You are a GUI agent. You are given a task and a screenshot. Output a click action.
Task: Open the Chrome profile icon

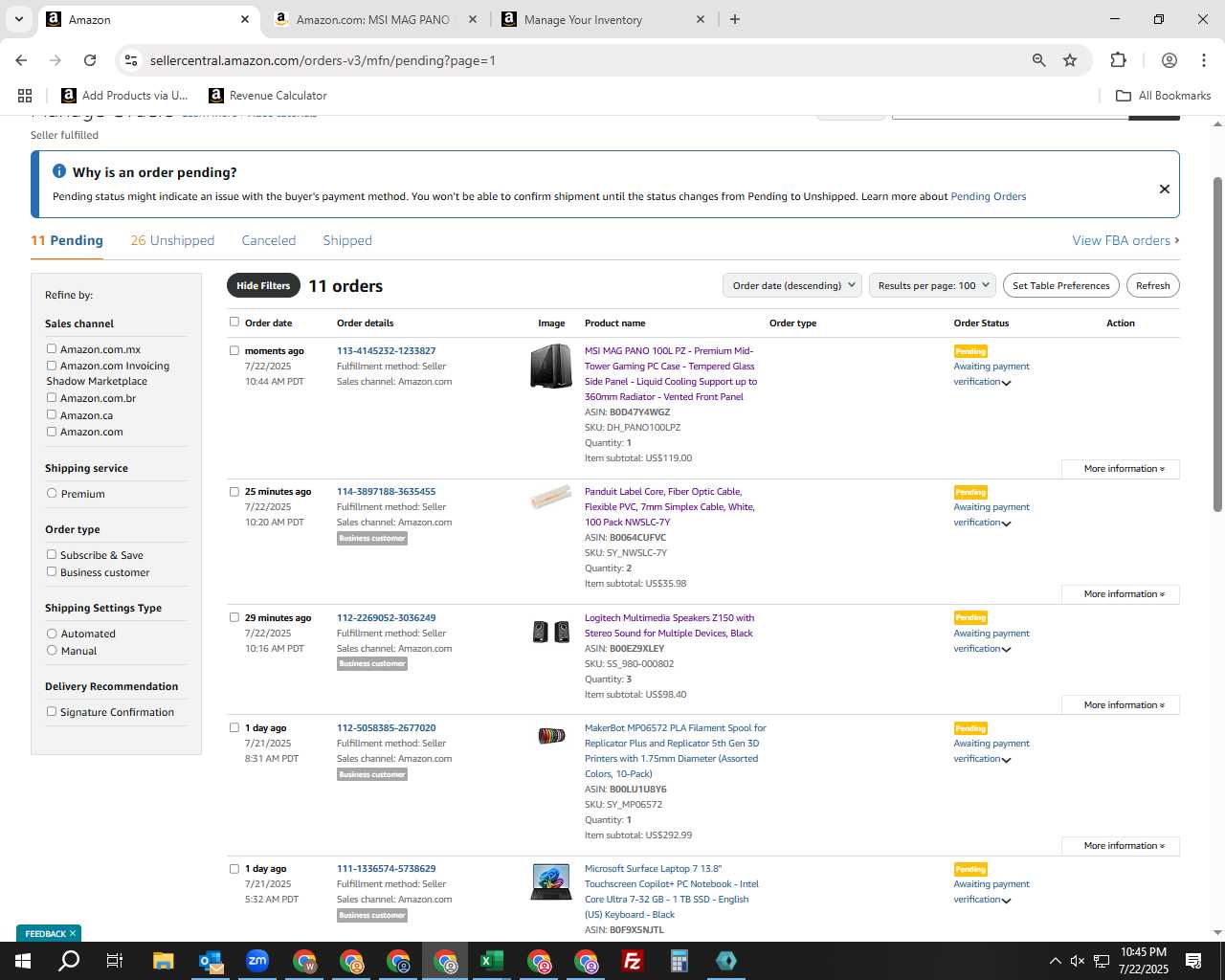1169,60
